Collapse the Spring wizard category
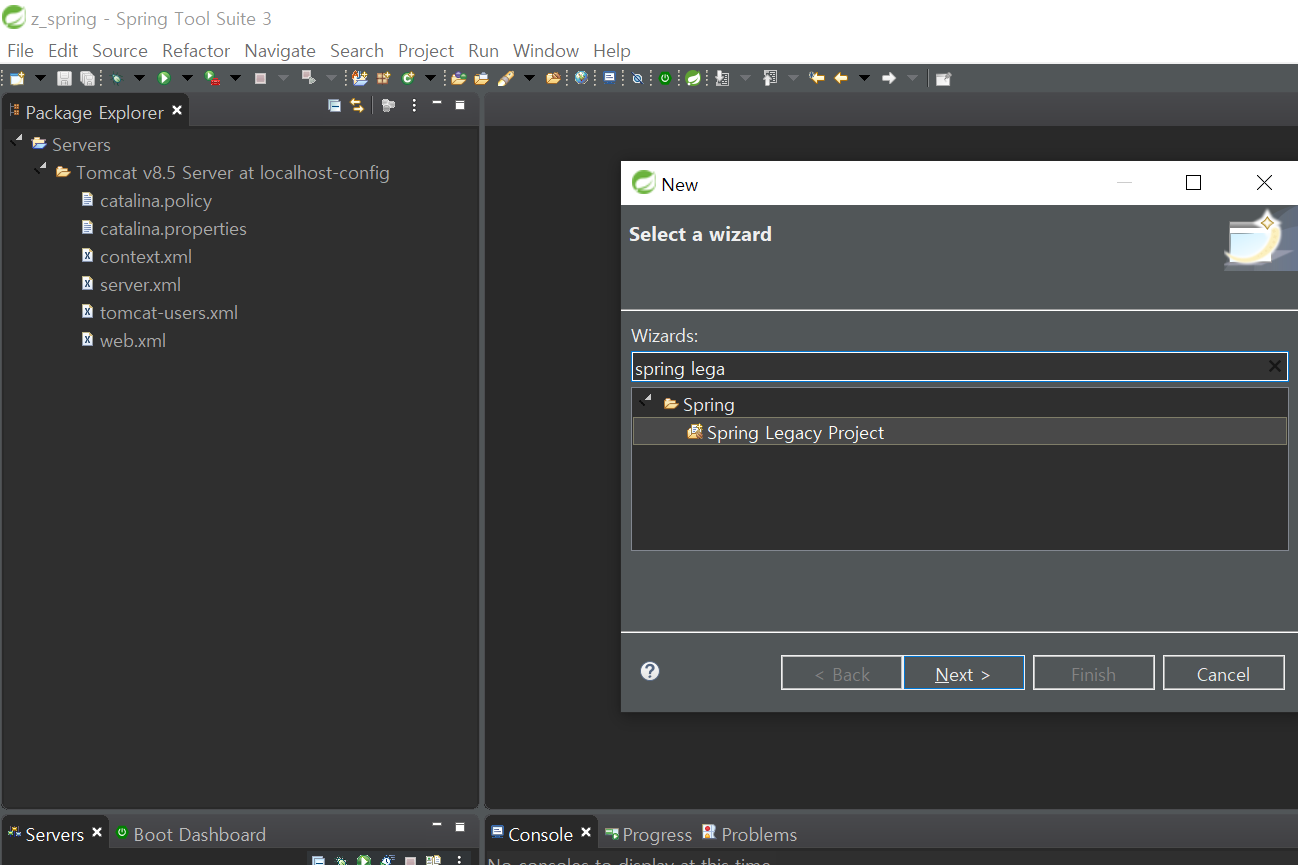 pos(646,402)
